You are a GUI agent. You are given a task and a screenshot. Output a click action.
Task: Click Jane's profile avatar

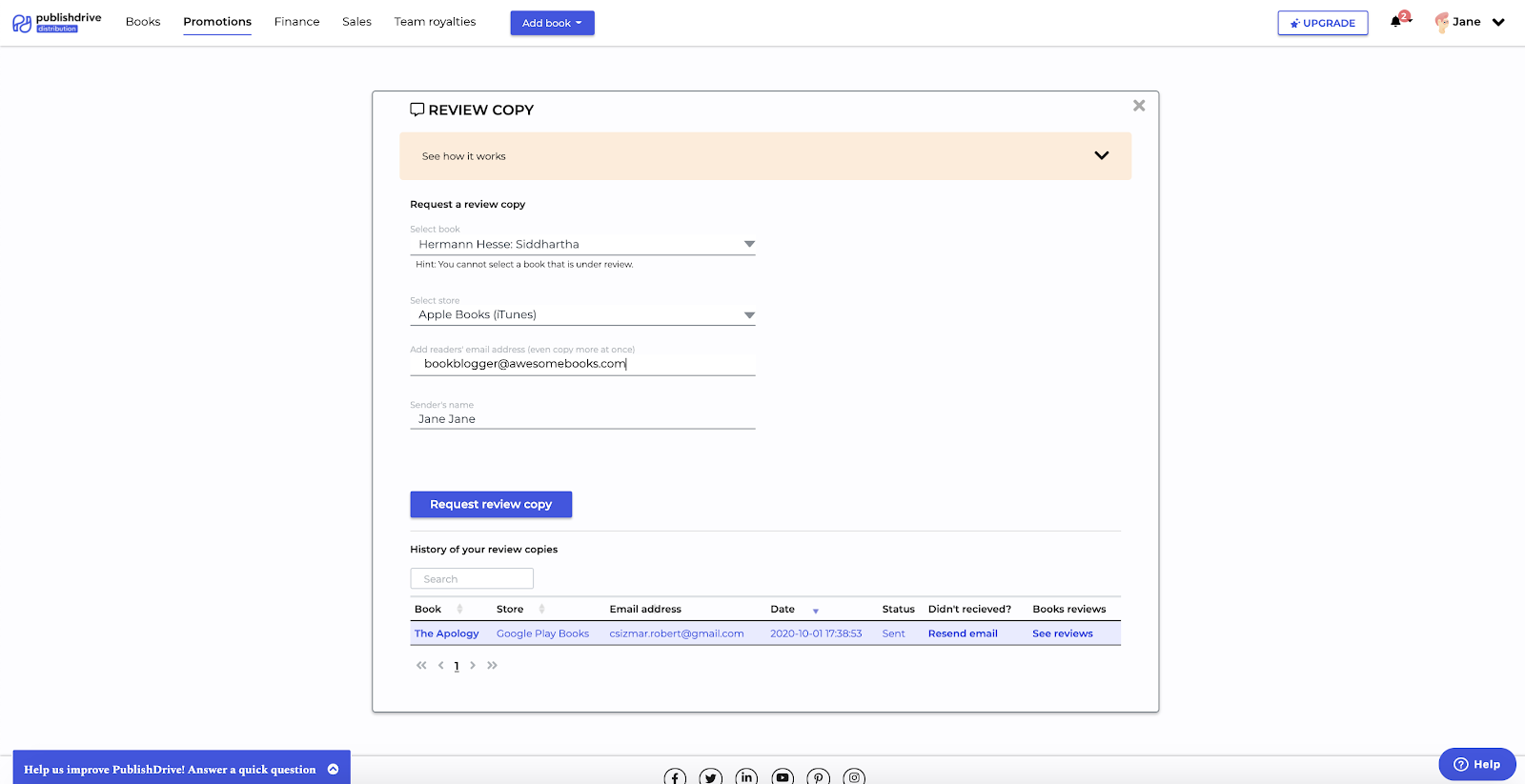[x=1441, y=22]
